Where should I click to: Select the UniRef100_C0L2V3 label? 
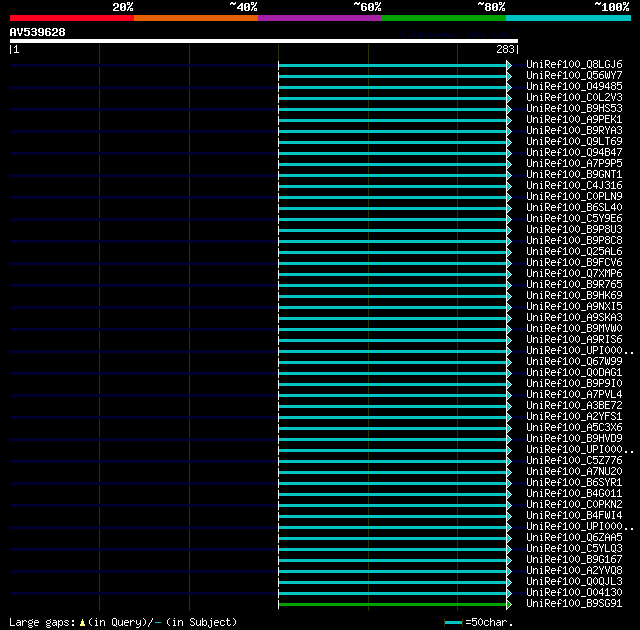(574, 98)
